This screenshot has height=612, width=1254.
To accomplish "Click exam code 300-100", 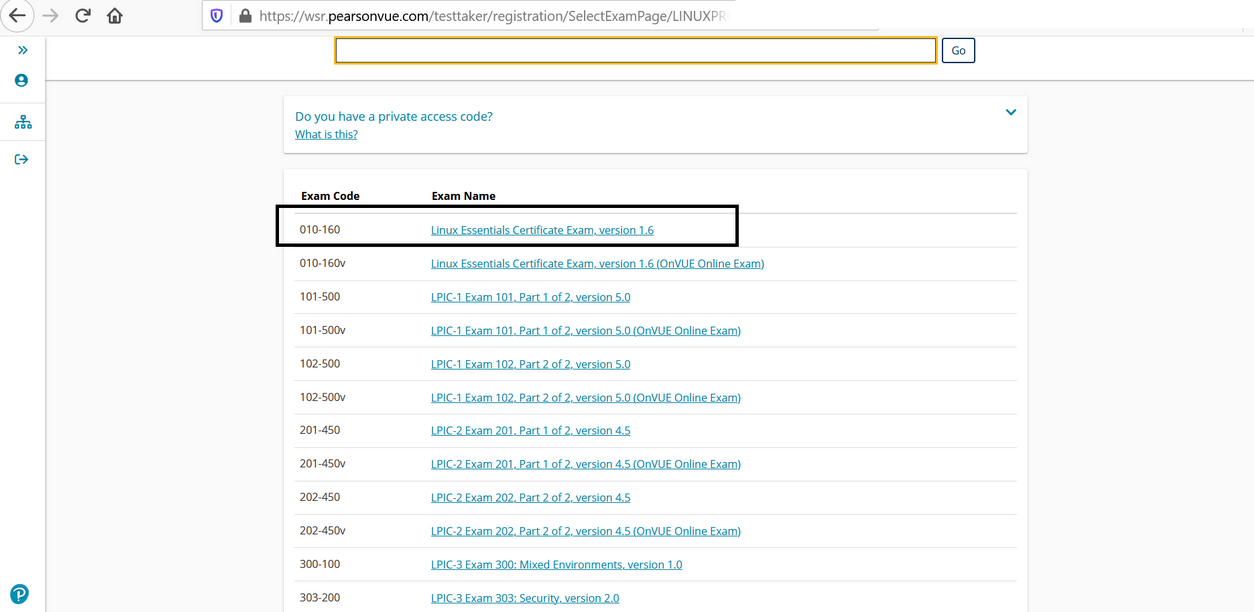I will click(320, 564).
